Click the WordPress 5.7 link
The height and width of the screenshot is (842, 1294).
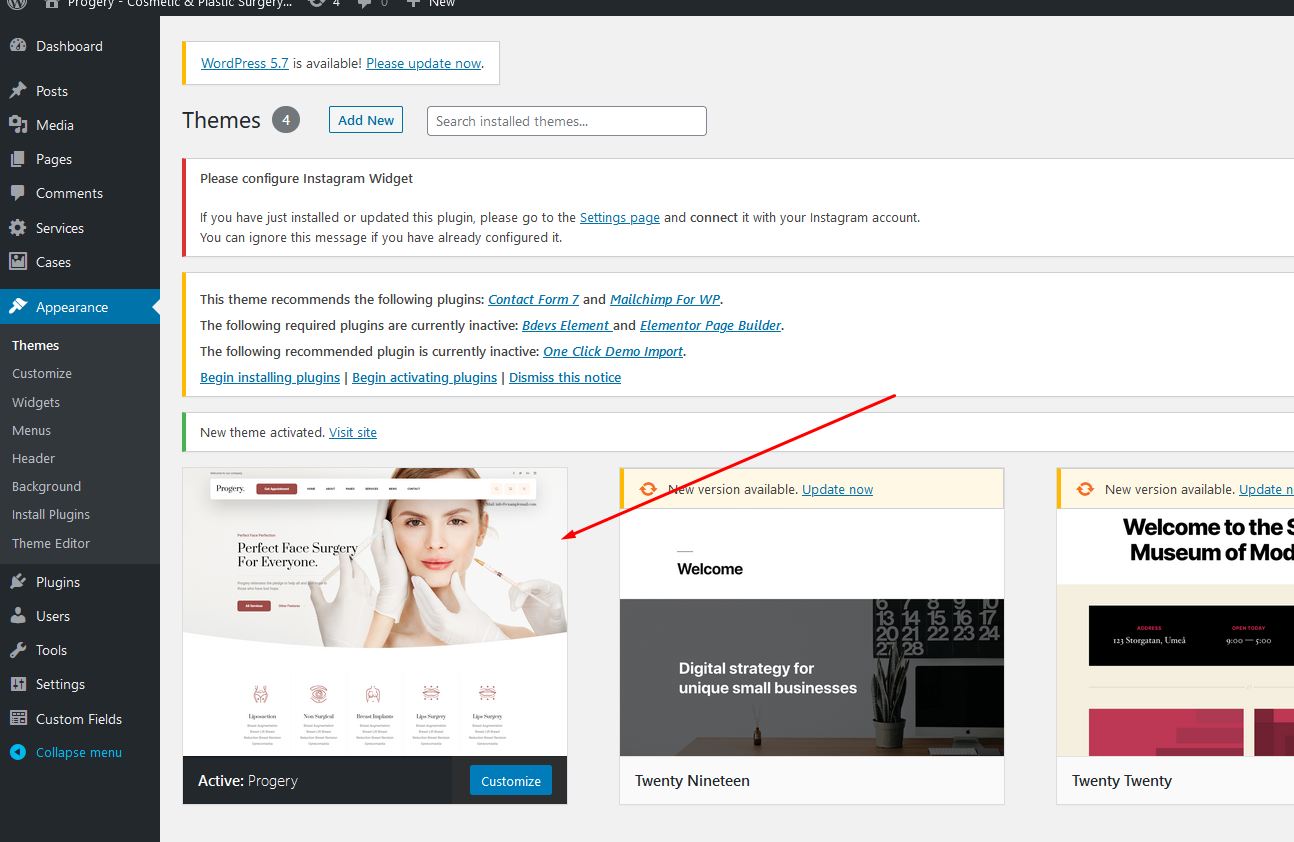[245, 63]
